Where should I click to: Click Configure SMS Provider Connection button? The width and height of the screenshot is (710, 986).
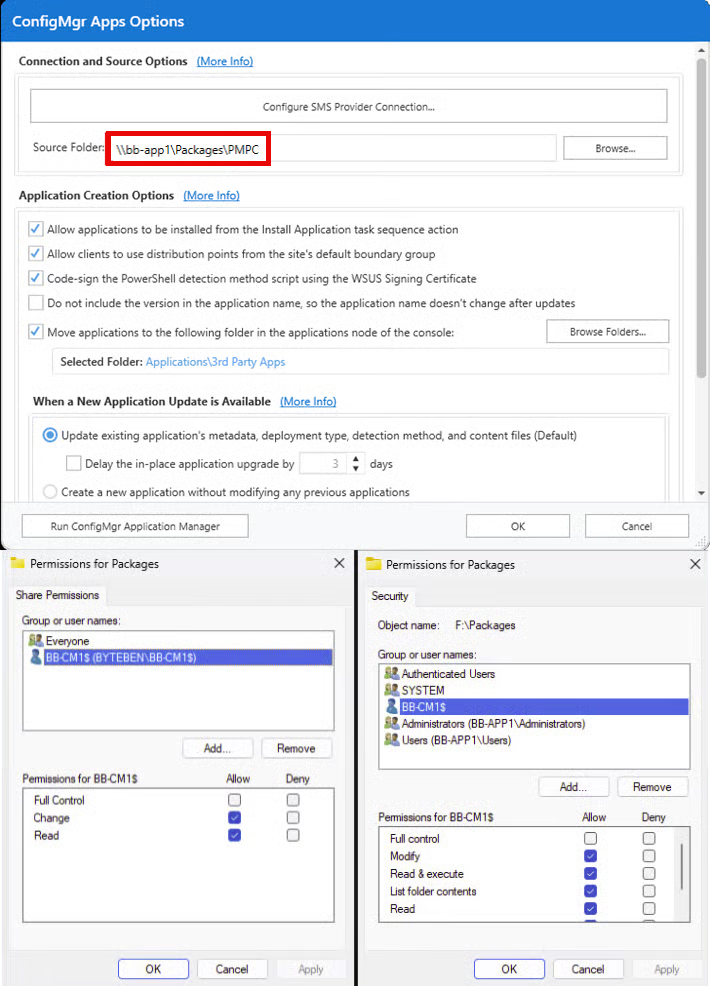(348, 106)
